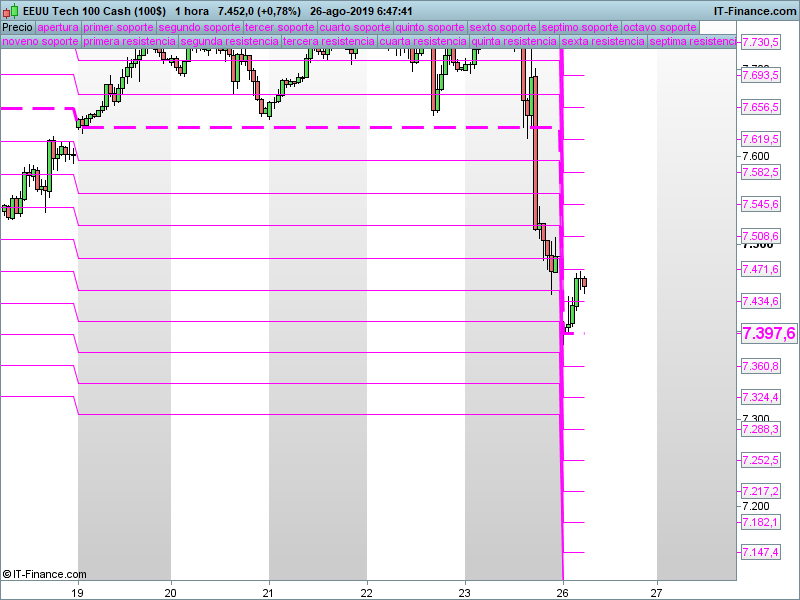Click the tercer soporte label

pyautogui.click(x=280, y=28)
